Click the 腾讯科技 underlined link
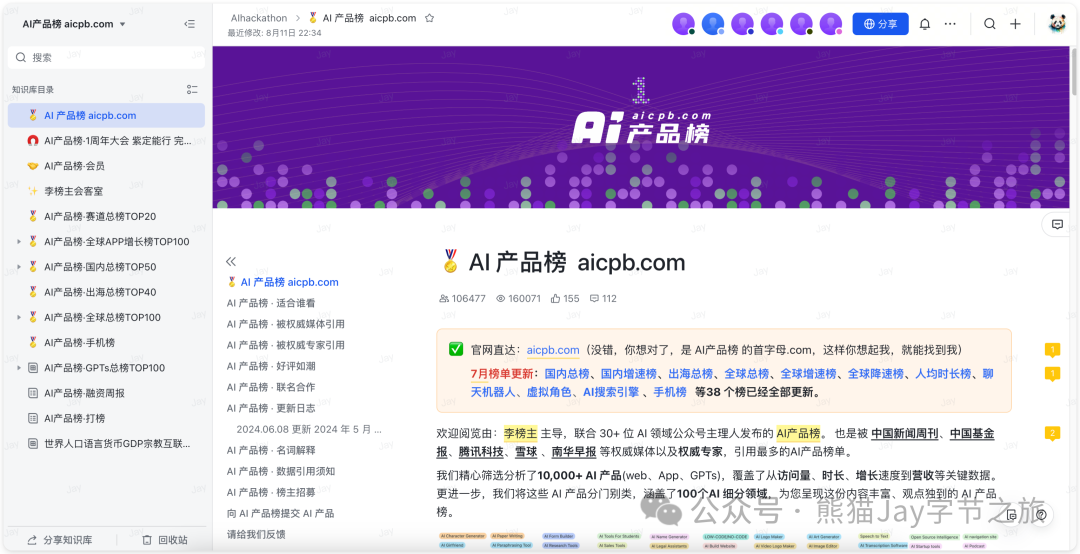Image resolution: width=1080 pixels, height=554 pixels. click(x=481, y=452)
